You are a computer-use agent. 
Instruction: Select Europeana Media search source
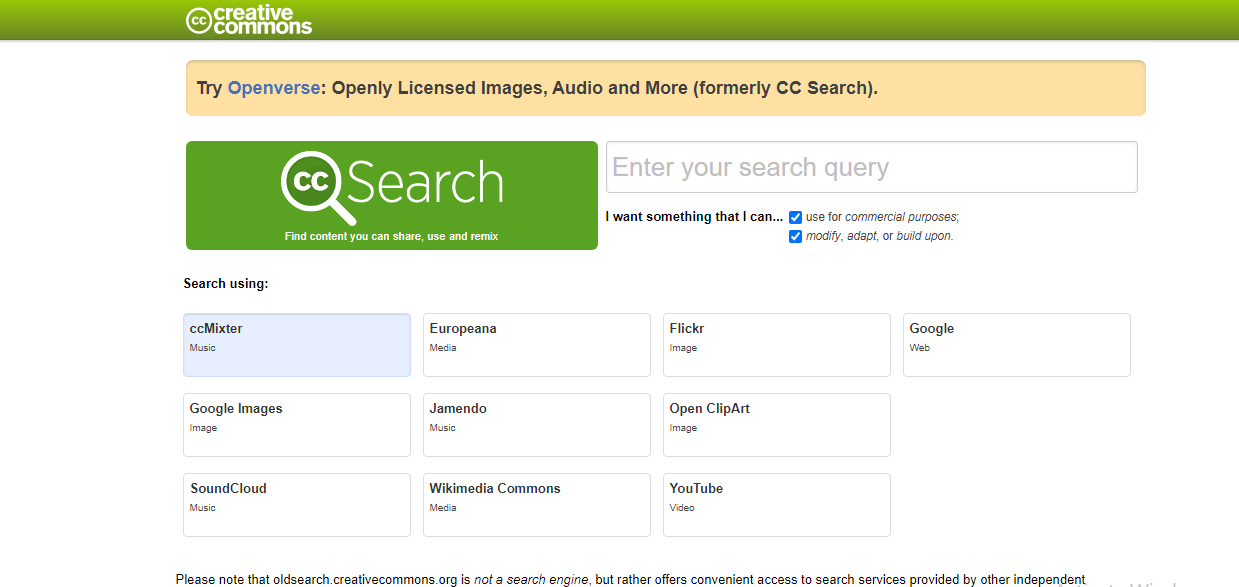(537, 345)
